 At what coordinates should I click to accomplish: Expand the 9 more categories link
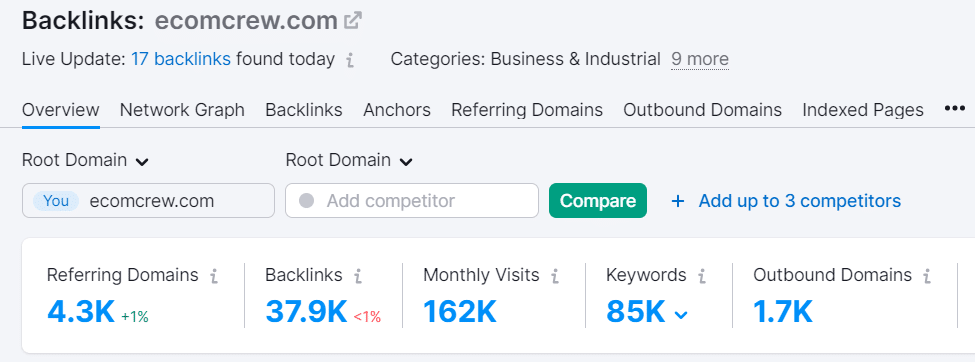point(700,60)
